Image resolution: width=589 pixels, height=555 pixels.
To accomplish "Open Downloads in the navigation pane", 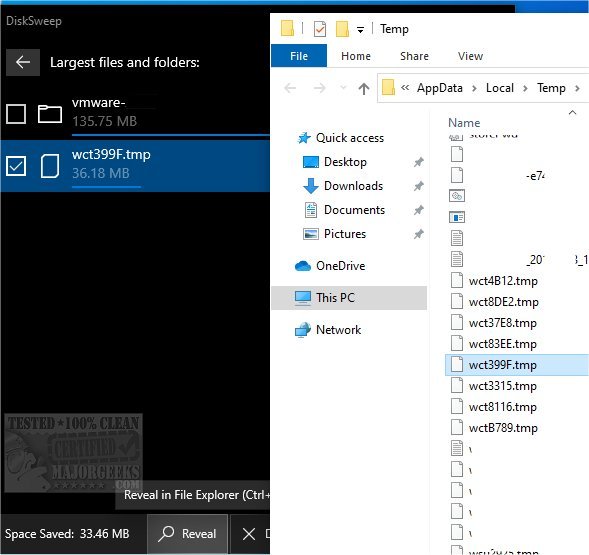I will (x=353, y=186).
